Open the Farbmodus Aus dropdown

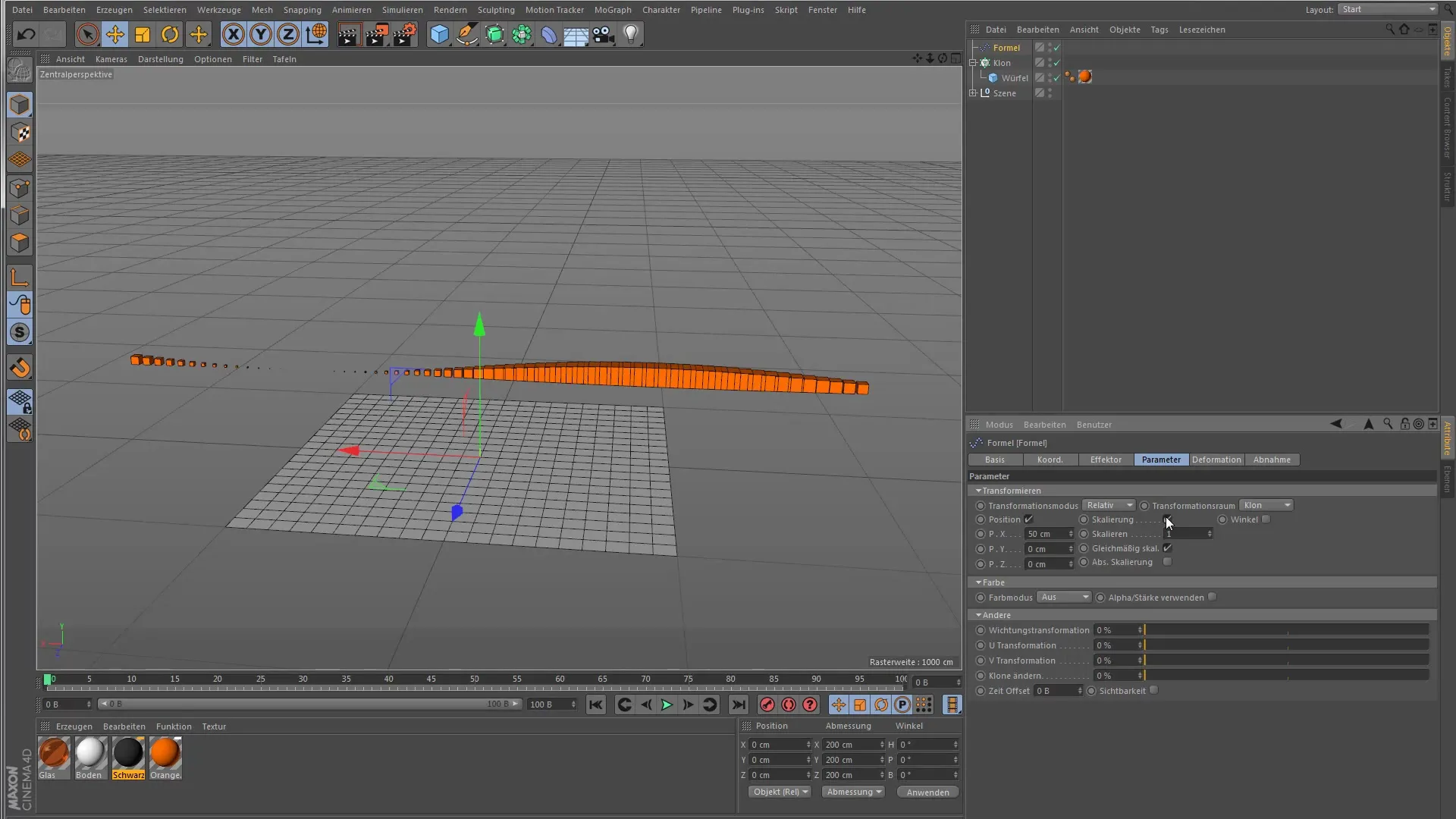pos(1064,598)
